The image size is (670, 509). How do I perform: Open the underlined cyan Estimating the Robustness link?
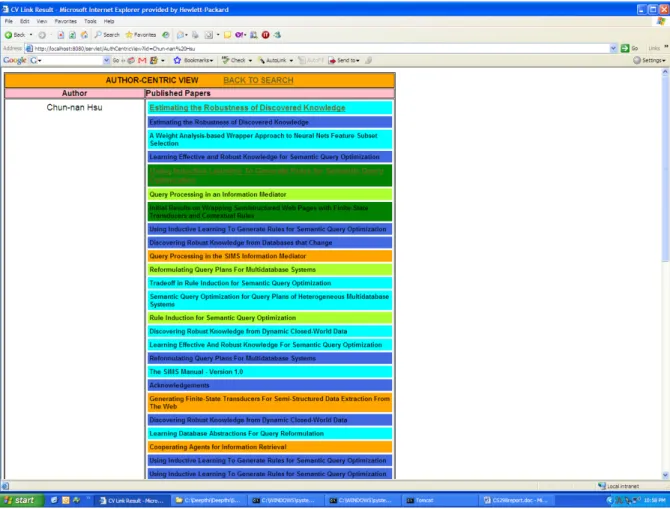click(247, 108)
